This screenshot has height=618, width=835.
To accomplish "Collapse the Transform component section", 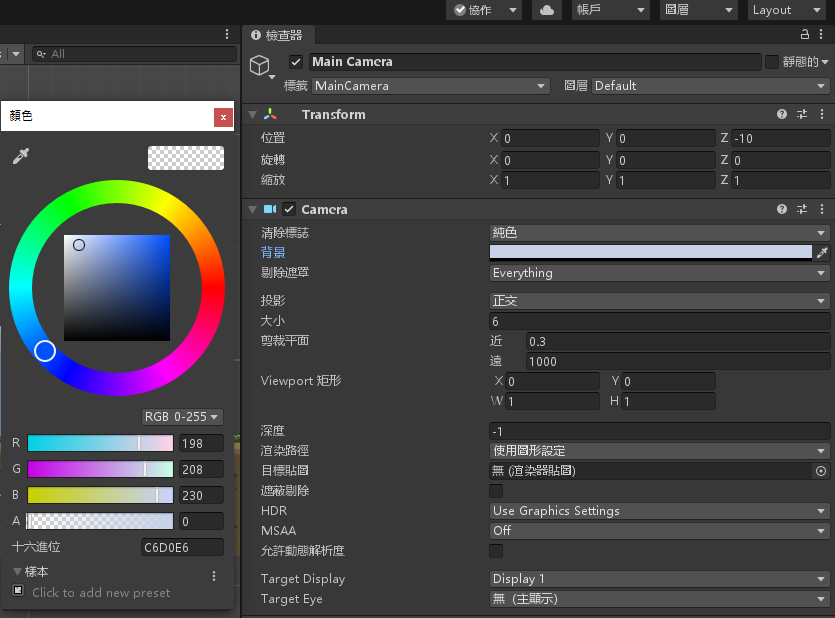I will pos(253,115).
